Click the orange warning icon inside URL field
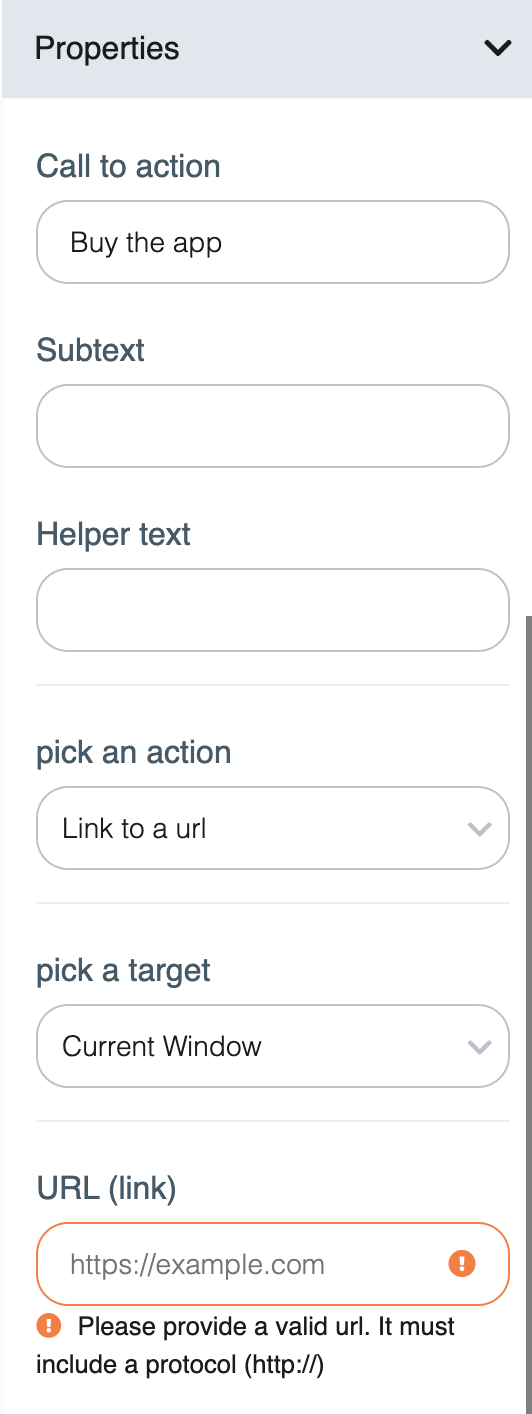Image resolution: width=532 pixels, height=1414 pixels. click(x=461, y=1263)
